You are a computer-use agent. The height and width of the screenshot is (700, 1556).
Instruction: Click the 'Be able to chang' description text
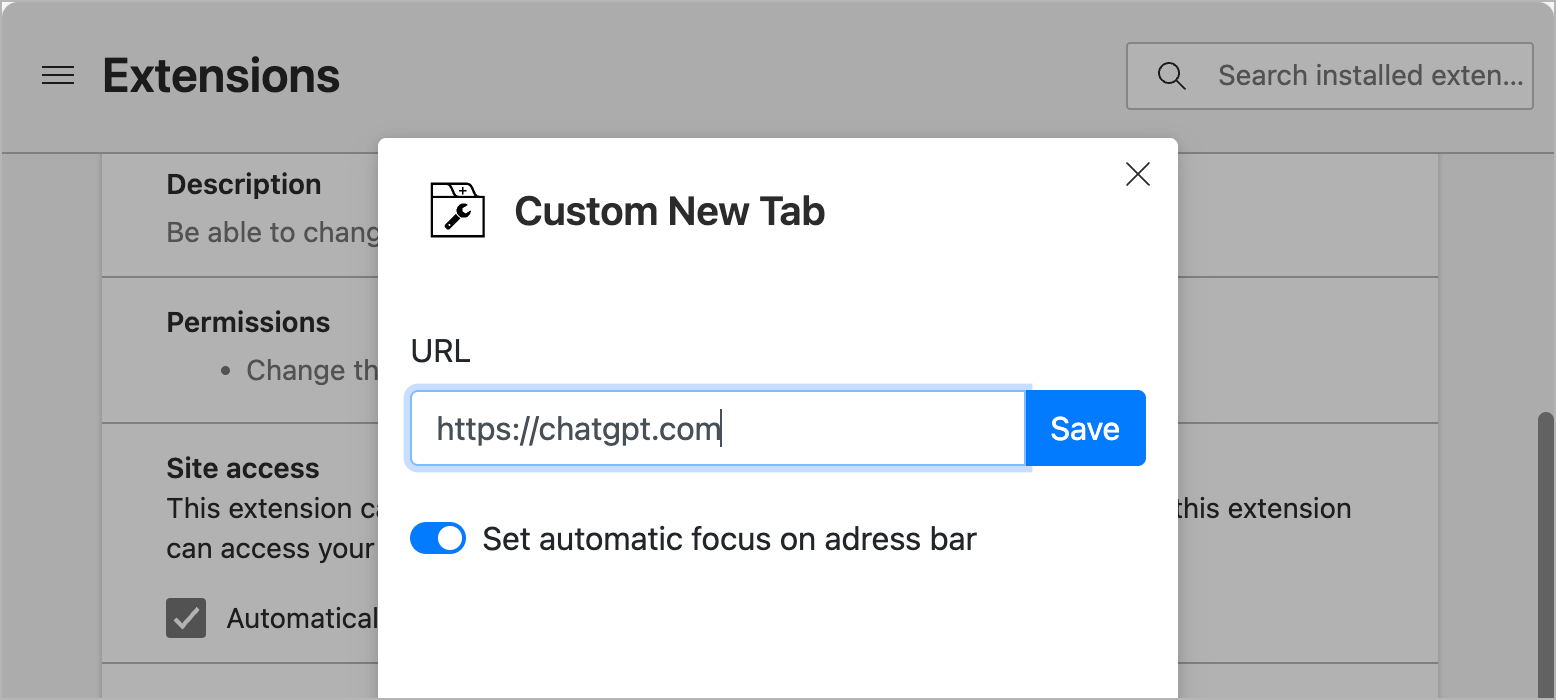pos(272,232)
